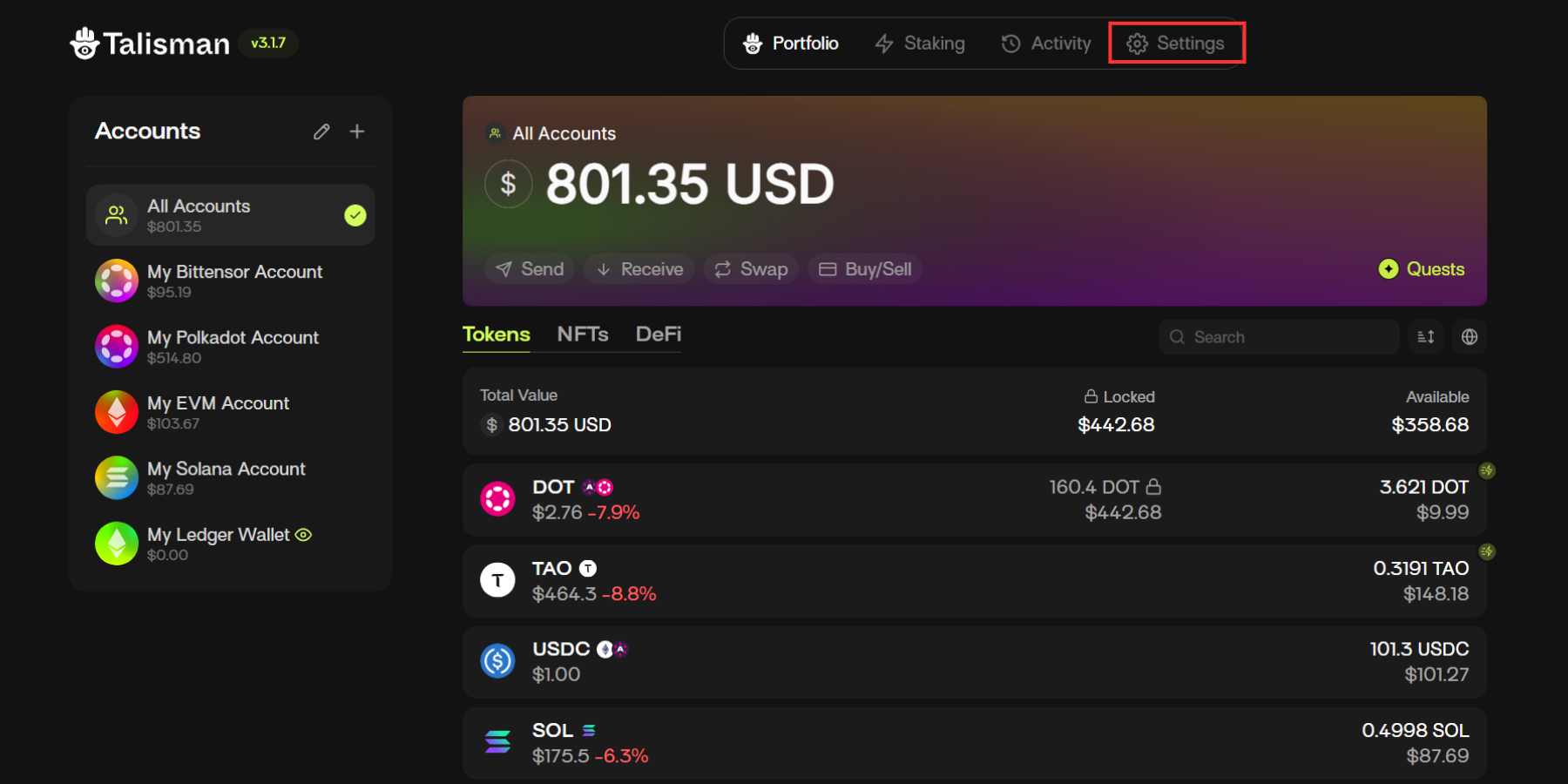This screenshot has height=784, width=1568.
Task: Click the Talisman logo icon
Action: [x=84, y=43]
